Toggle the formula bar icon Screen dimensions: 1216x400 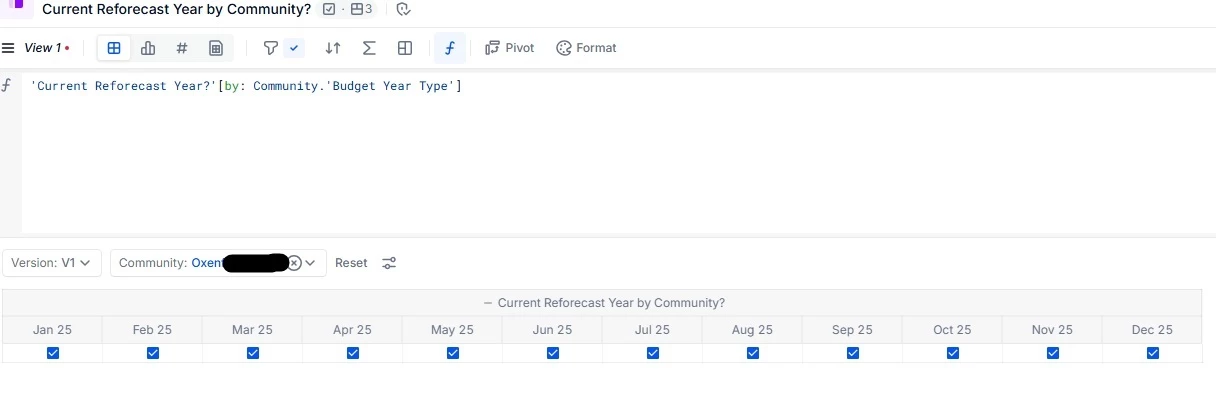[x=450, y=48]
